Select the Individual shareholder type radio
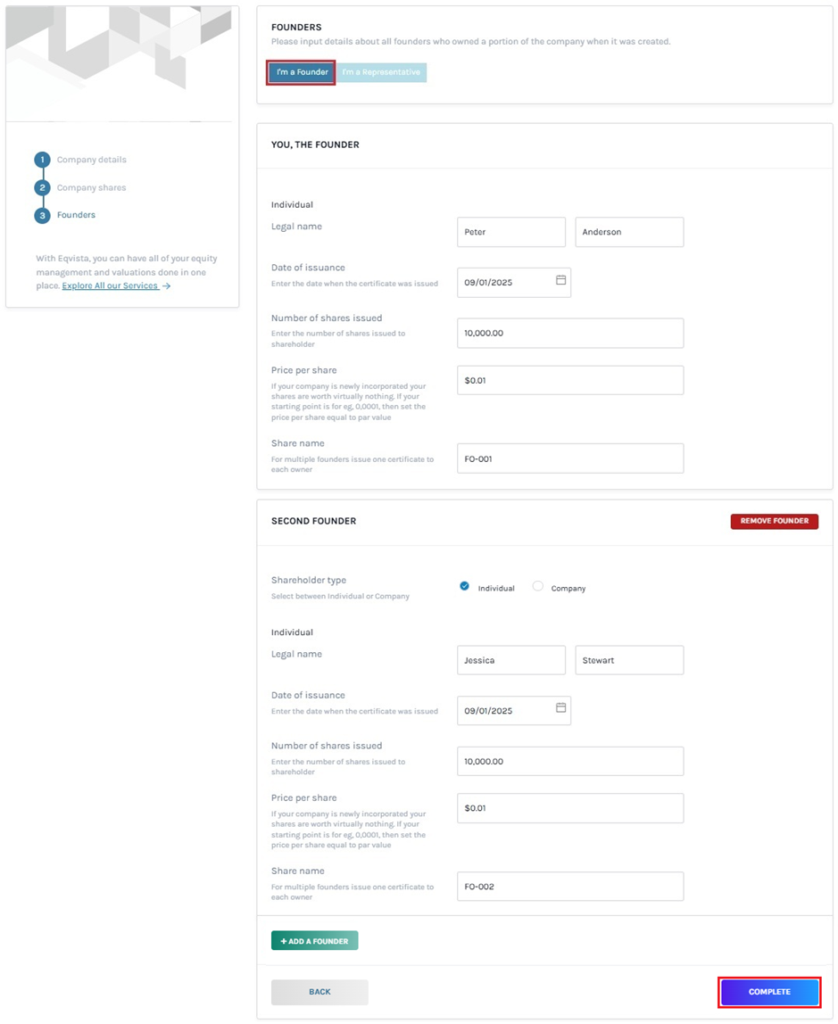The height and width of the screenshot is (1024, 838). [465, 587]
